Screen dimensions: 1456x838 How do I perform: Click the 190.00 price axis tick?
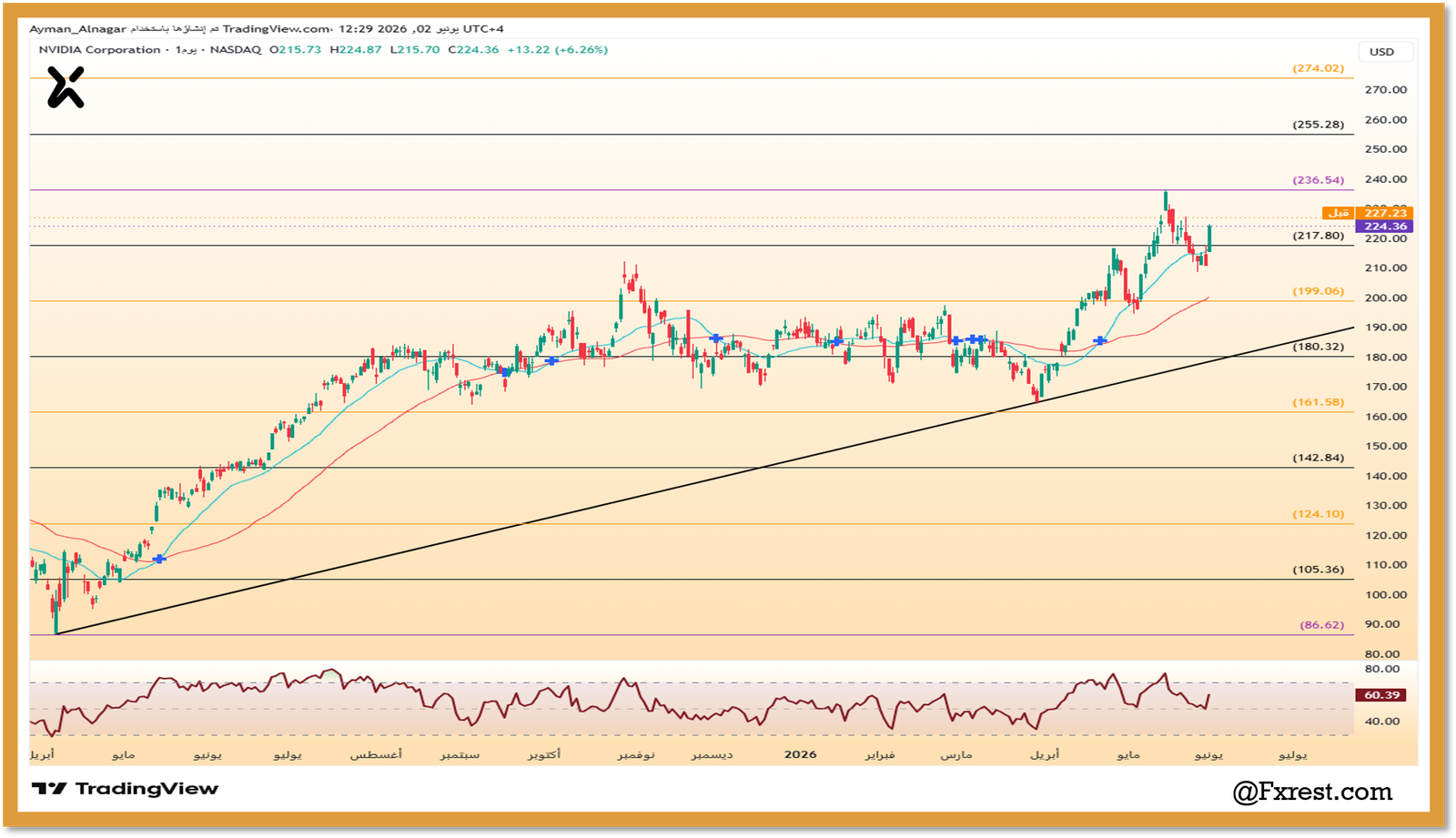(x=1386, y=328)
